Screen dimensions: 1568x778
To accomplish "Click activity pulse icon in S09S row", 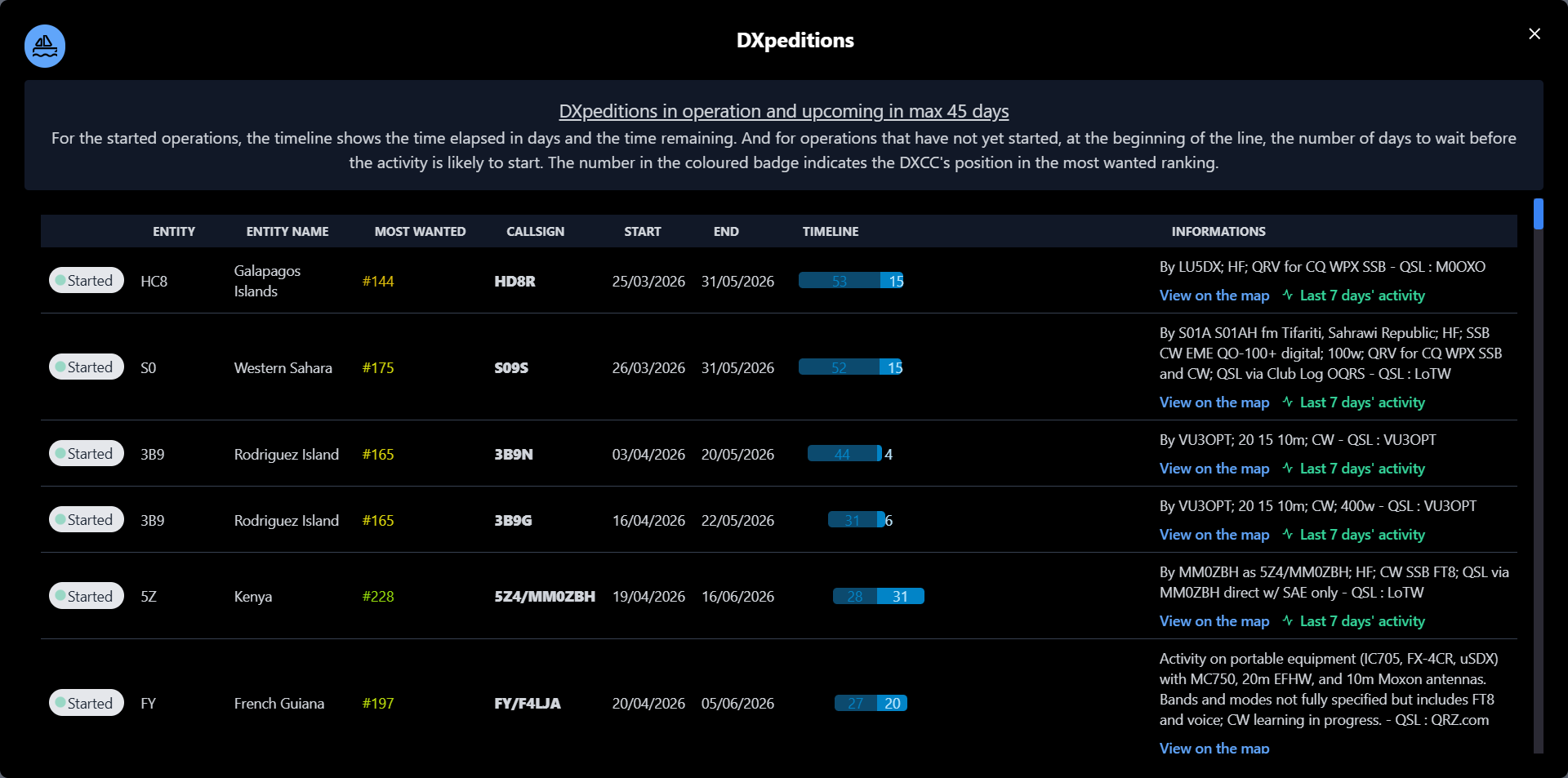I will [1288, 402].
